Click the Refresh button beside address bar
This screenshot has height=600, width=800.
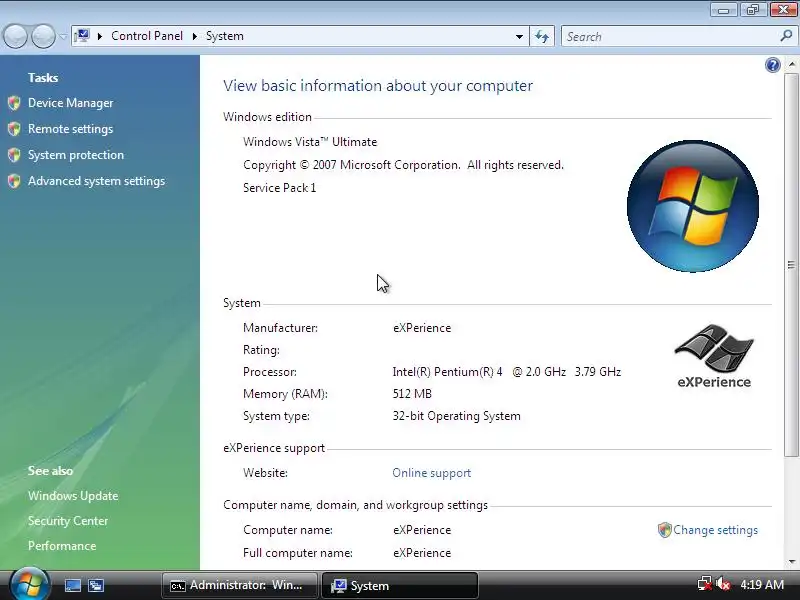tap(542, 36)
